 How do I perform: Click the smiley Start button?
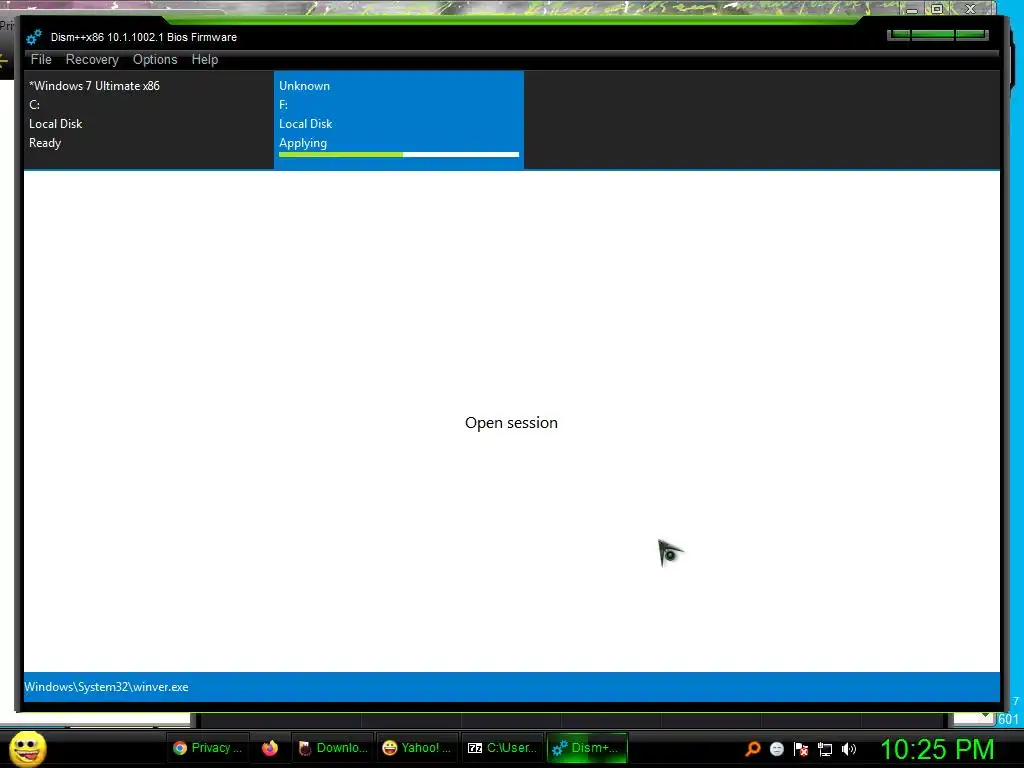pyautogui.click(x=27, y=748)
